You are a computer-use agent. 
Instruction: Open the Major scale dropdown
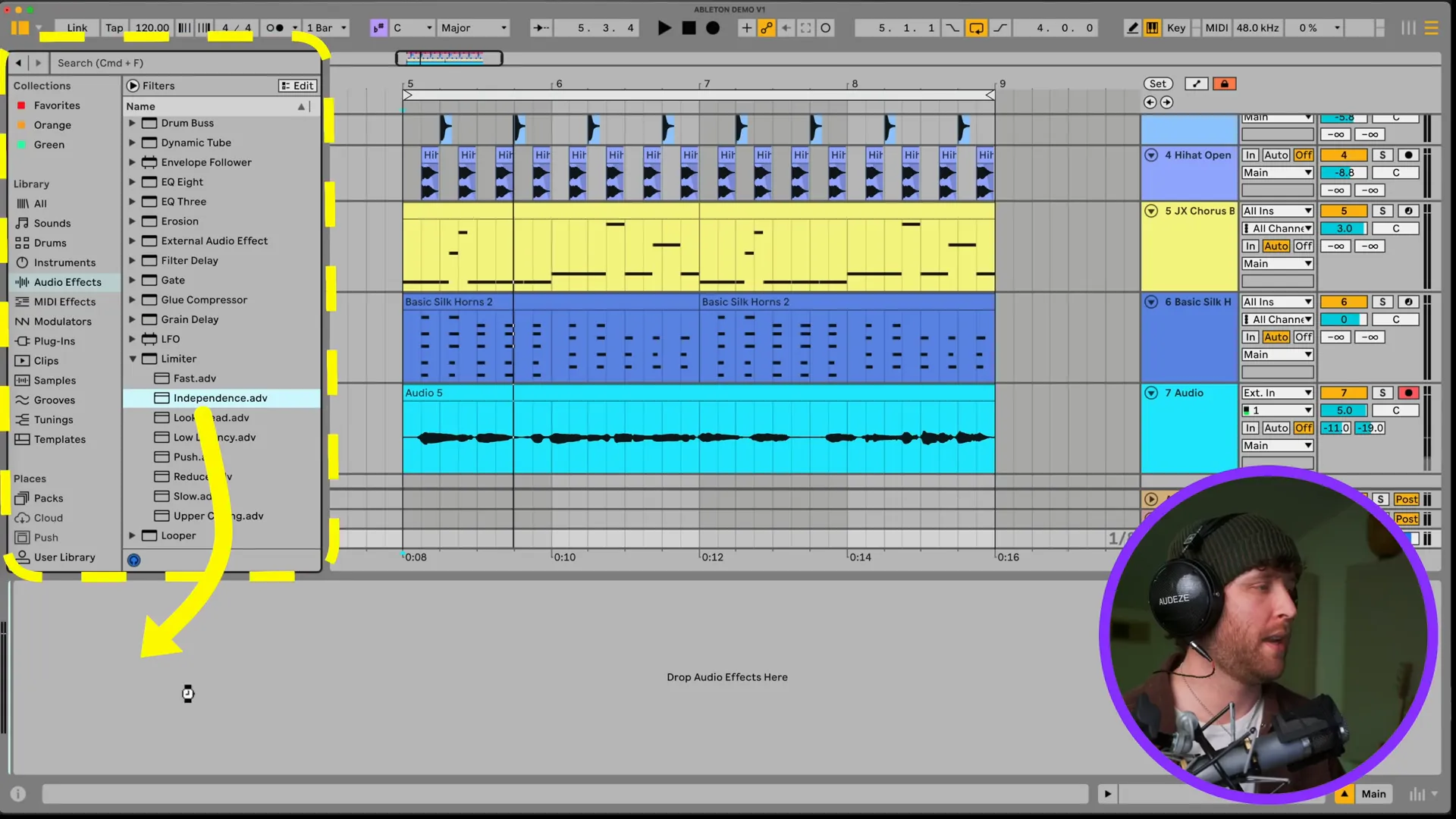click(474, 28)
